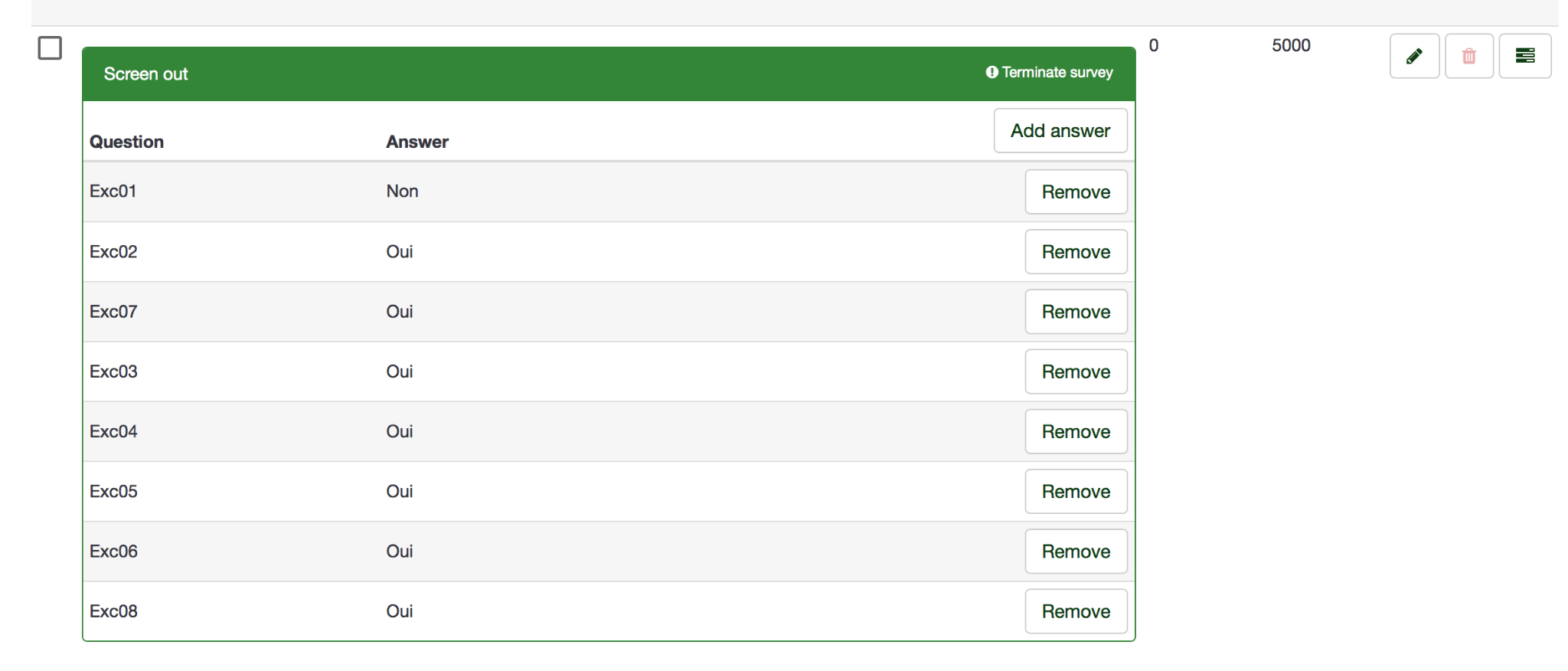Select the Exc01 question cell
This screenshot has height=671, width=1568.
click(x=113, y=191)
